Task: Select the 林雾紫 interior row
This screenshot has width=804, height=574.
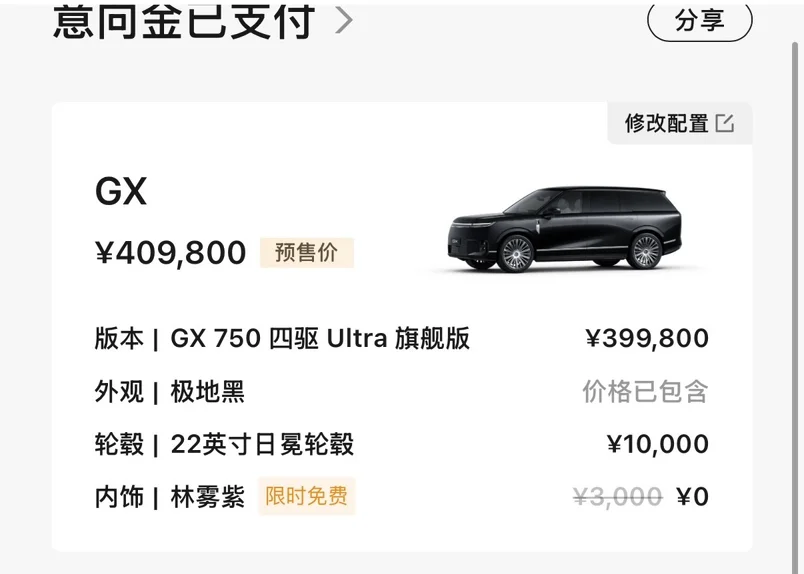Action: [170, 497]
